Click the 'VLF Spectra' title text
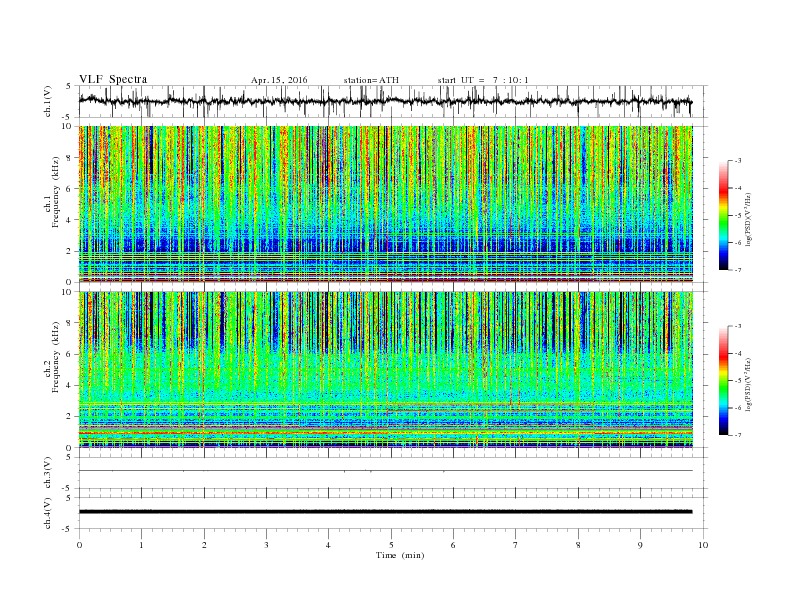The width and height of the screenshot is (792, 612). point(113,79)
